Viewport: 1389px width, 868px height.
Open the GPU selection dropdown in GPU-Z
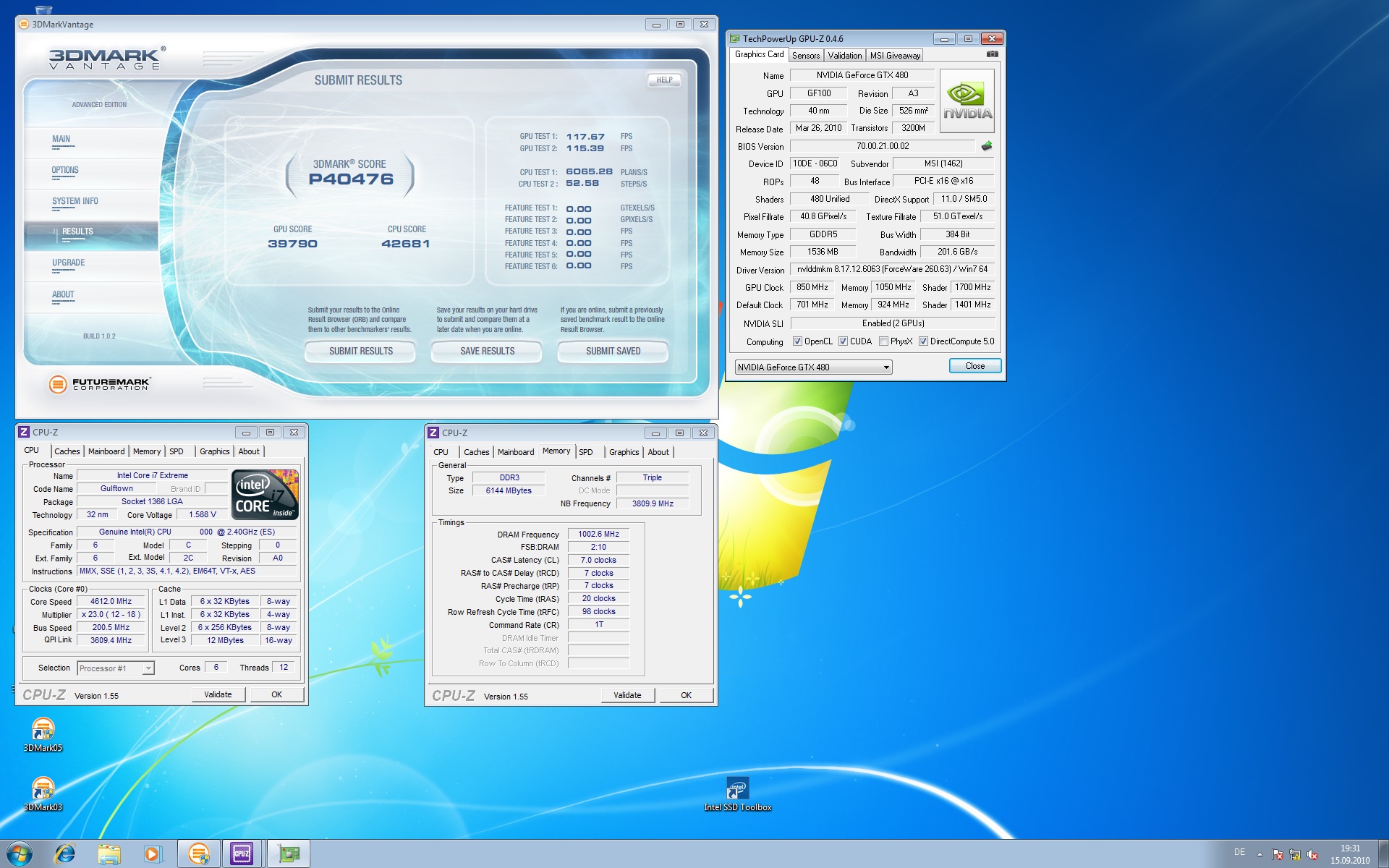[x=885, y=367]
